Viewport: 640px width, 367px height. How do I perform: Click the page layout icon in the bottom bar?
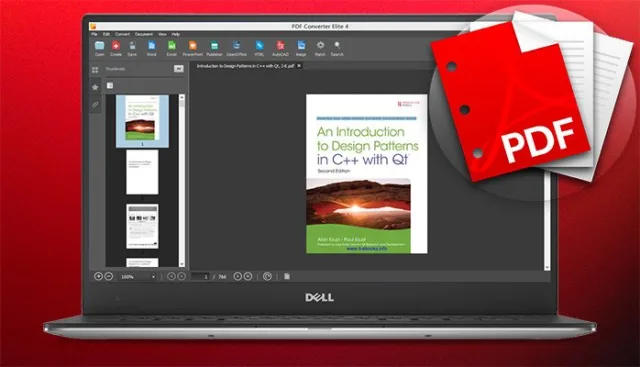pyautogui.click(x=287, y=276)
